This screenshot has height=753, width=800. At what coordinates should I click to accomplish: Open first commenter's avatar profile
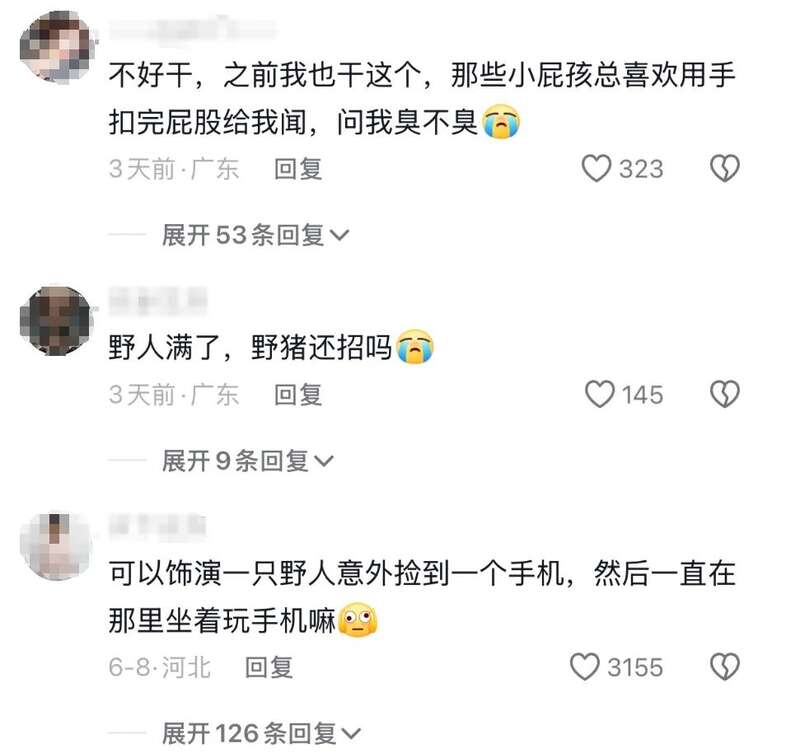tap(56, 47)
